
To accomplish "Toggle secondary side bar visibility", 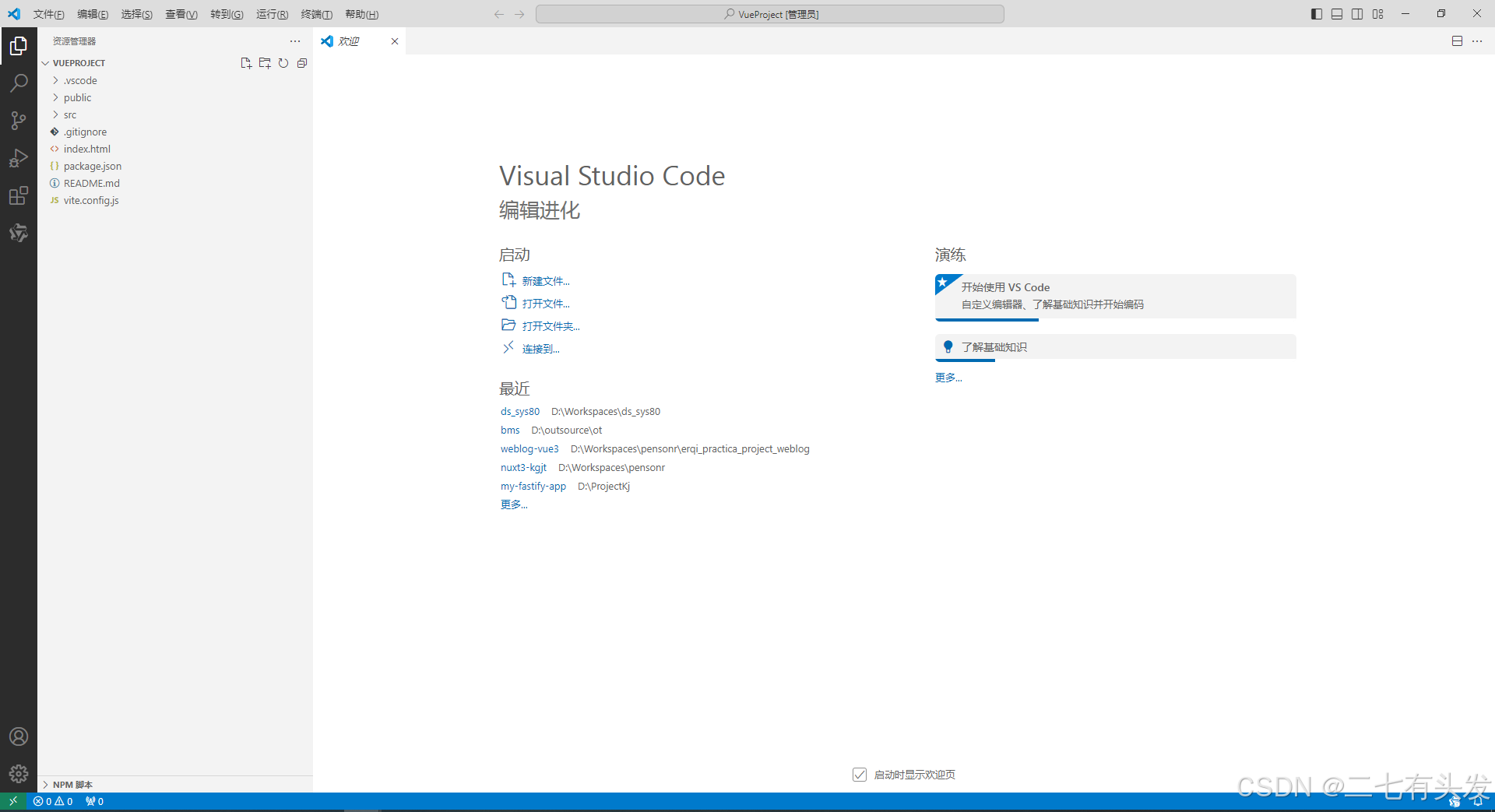I will [x=1357, y=14].
